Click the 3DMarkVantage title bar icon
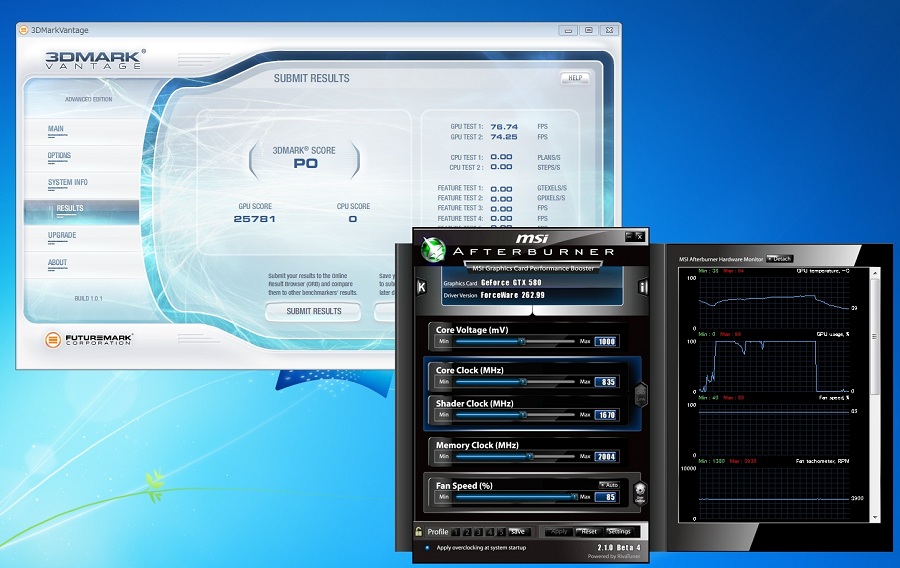This screenshot has width=900, height=568. pyautogui.click(x=24, y=30)
